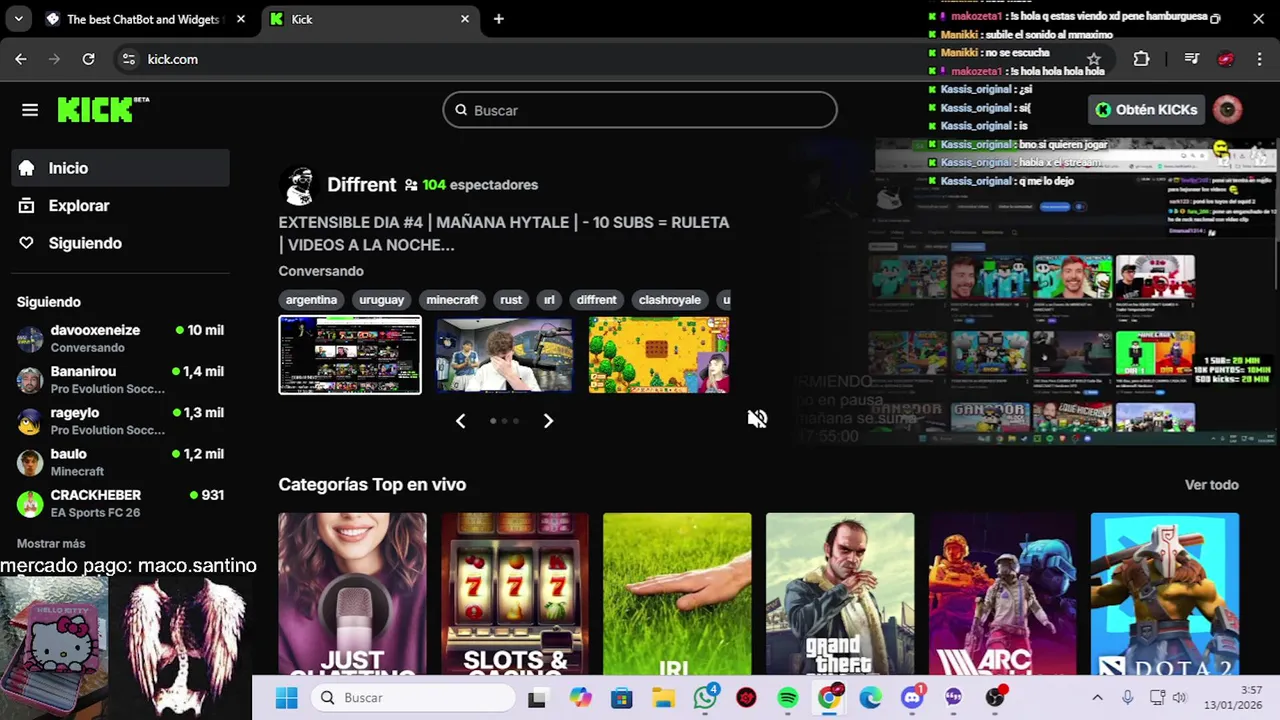Screen dimensions: 1280x720
Task: Click the Obtén KICKs button
Action: pyautogui.click(x=1146, y=110)
